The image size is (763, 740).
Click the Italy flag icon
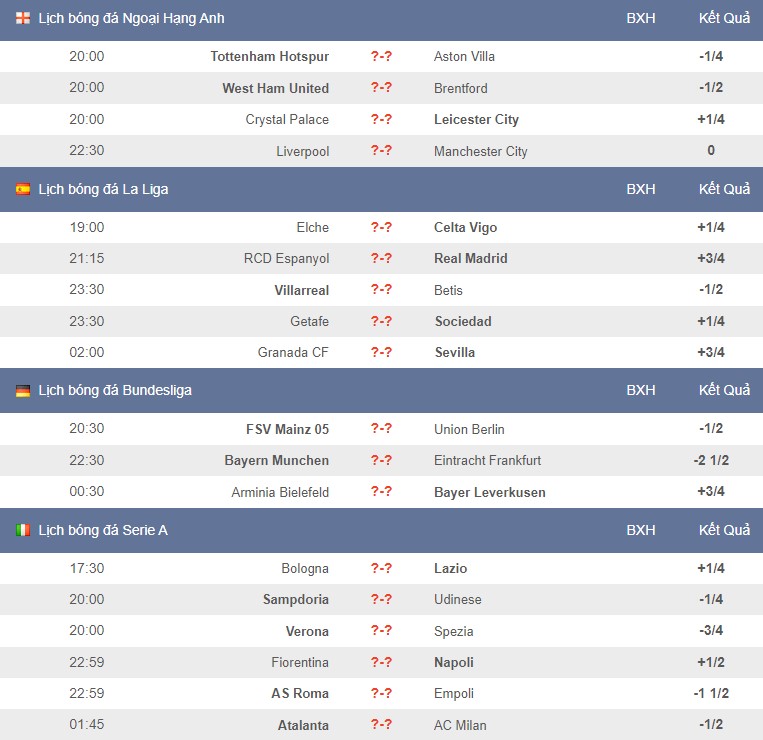(23, 530)
